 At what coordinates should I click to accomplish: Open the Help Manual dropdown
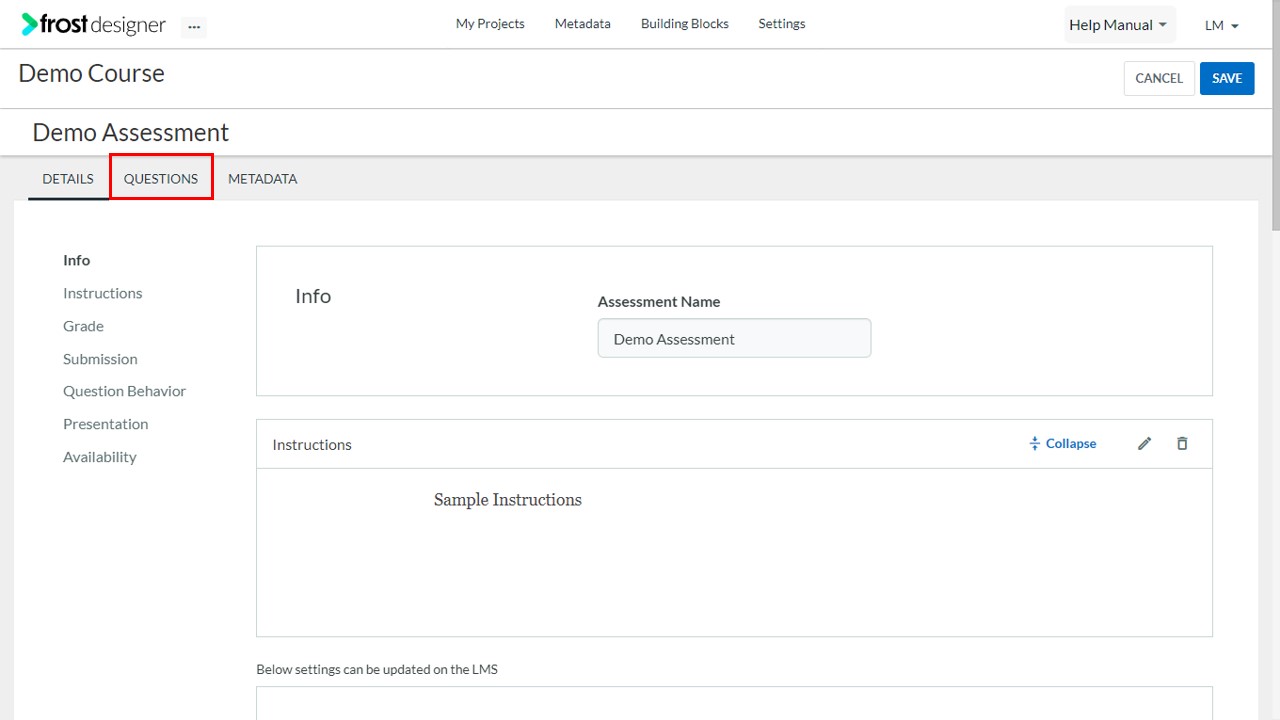pos(1118,25)
